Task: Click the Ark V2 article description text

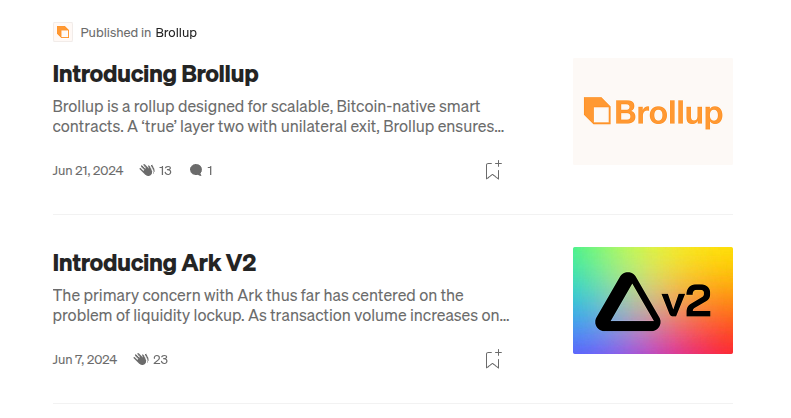Action: (280, 305)
